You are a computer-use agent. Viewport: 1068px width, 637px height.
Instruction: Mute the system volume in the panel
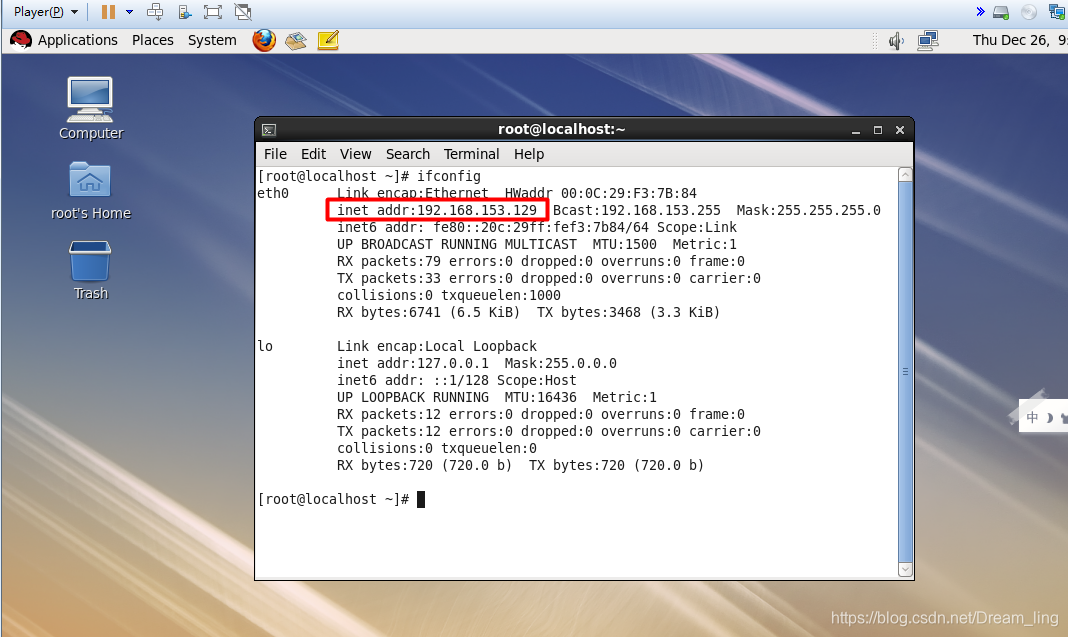point(897,40)
